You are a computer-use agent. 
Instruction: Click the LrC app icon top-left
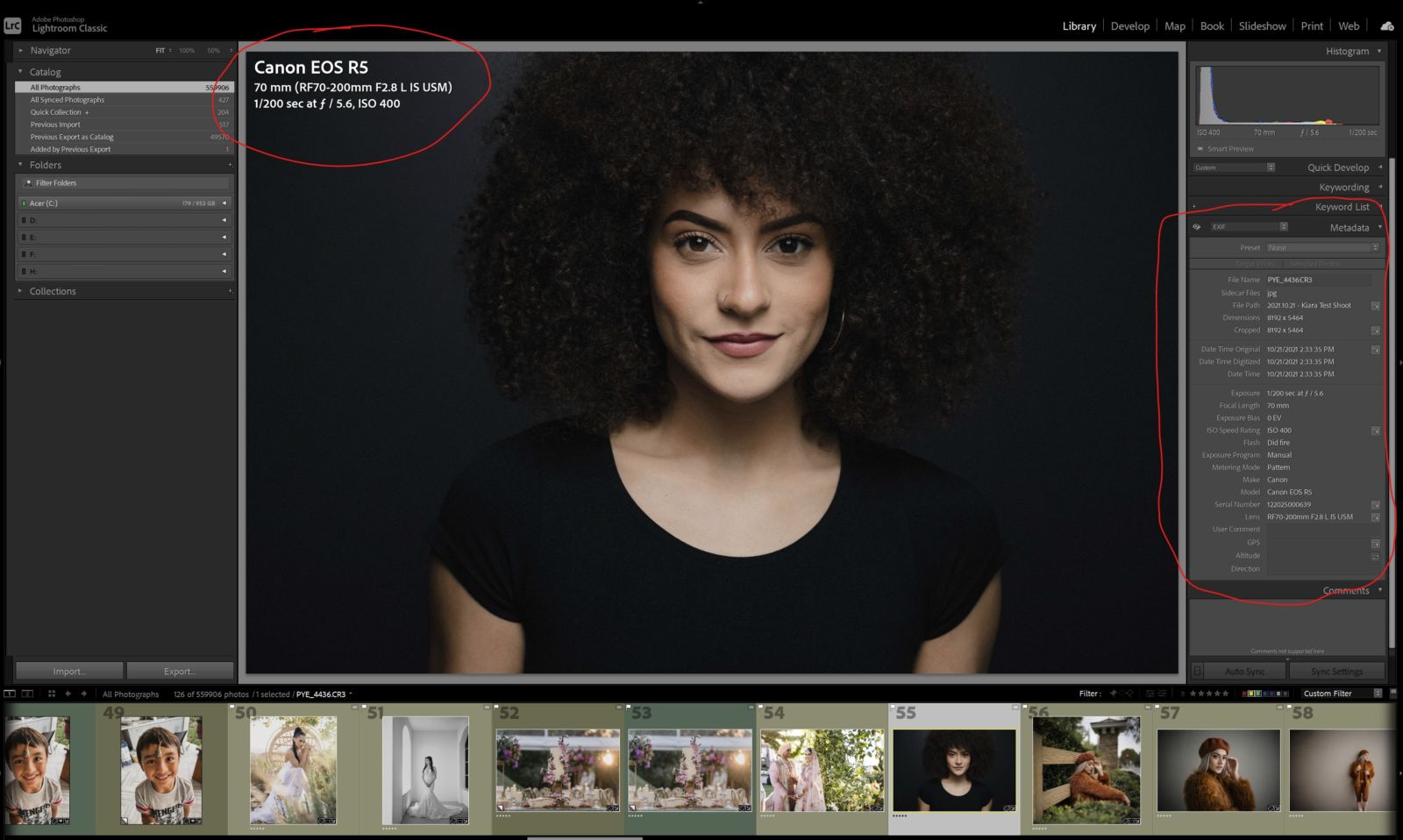[x=12, y=25]
